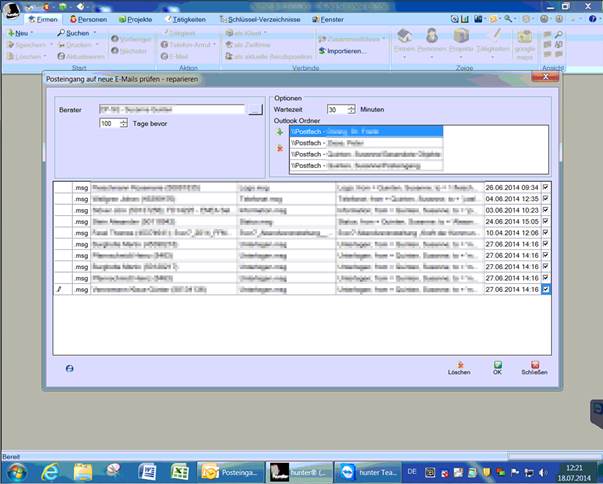Expand the Suchen dropdown

pyautogui.click(x=76, y=33)
